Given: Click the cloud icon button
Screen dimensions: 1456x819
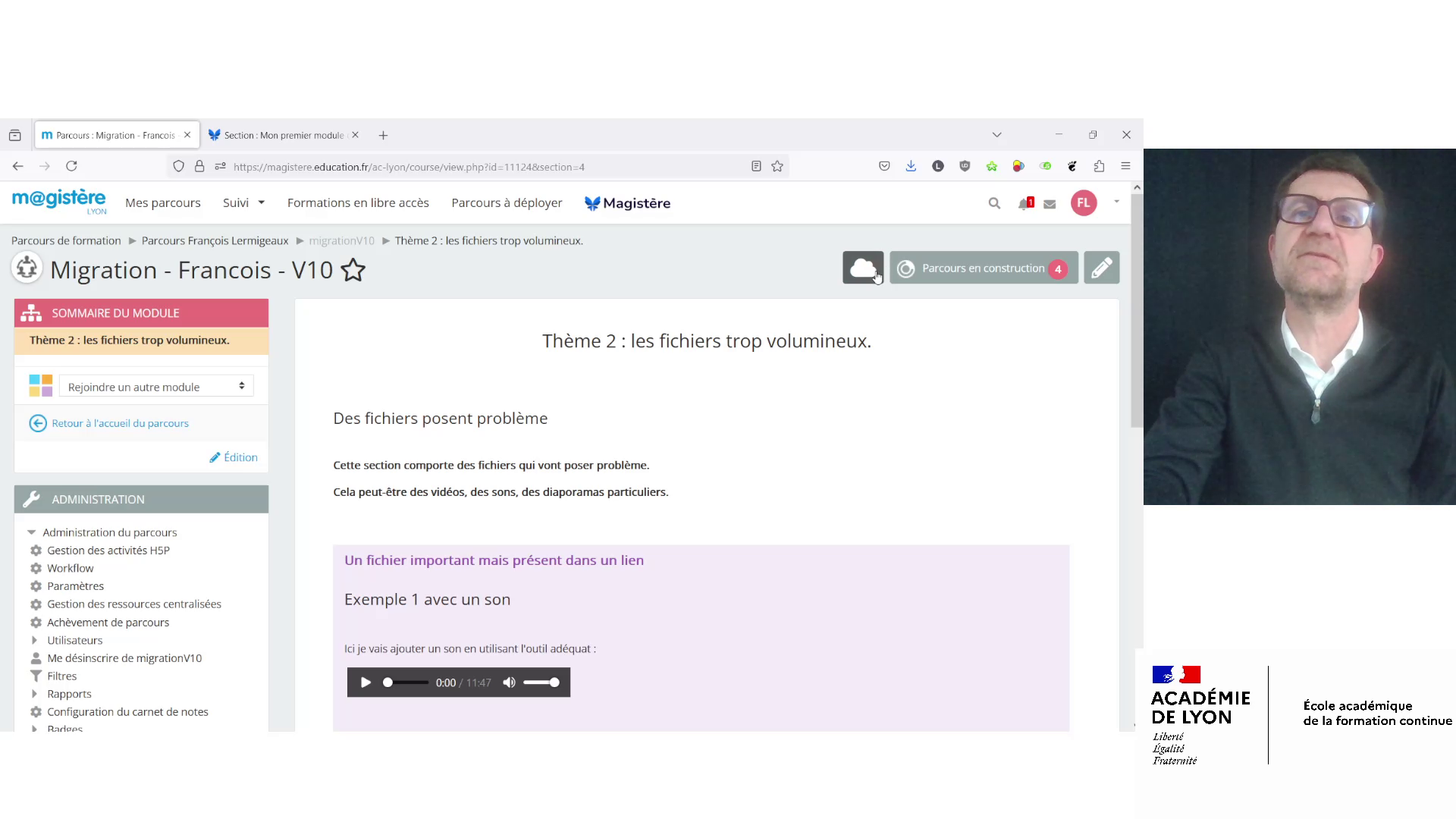Looking at the screenshot, I should pyautogui.click(x=862, y=268).
